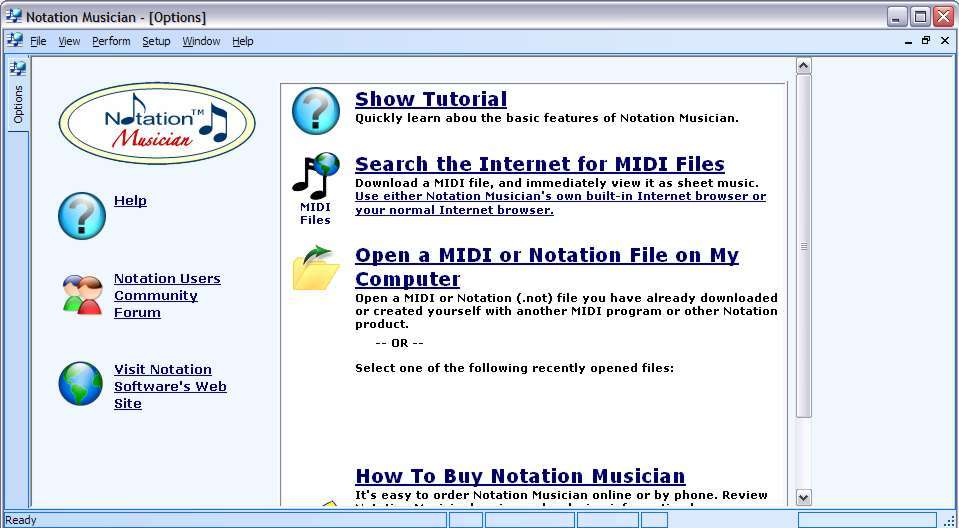
Task: Click the globe icon for Notation Software's web site
Action: pos(81,384)
